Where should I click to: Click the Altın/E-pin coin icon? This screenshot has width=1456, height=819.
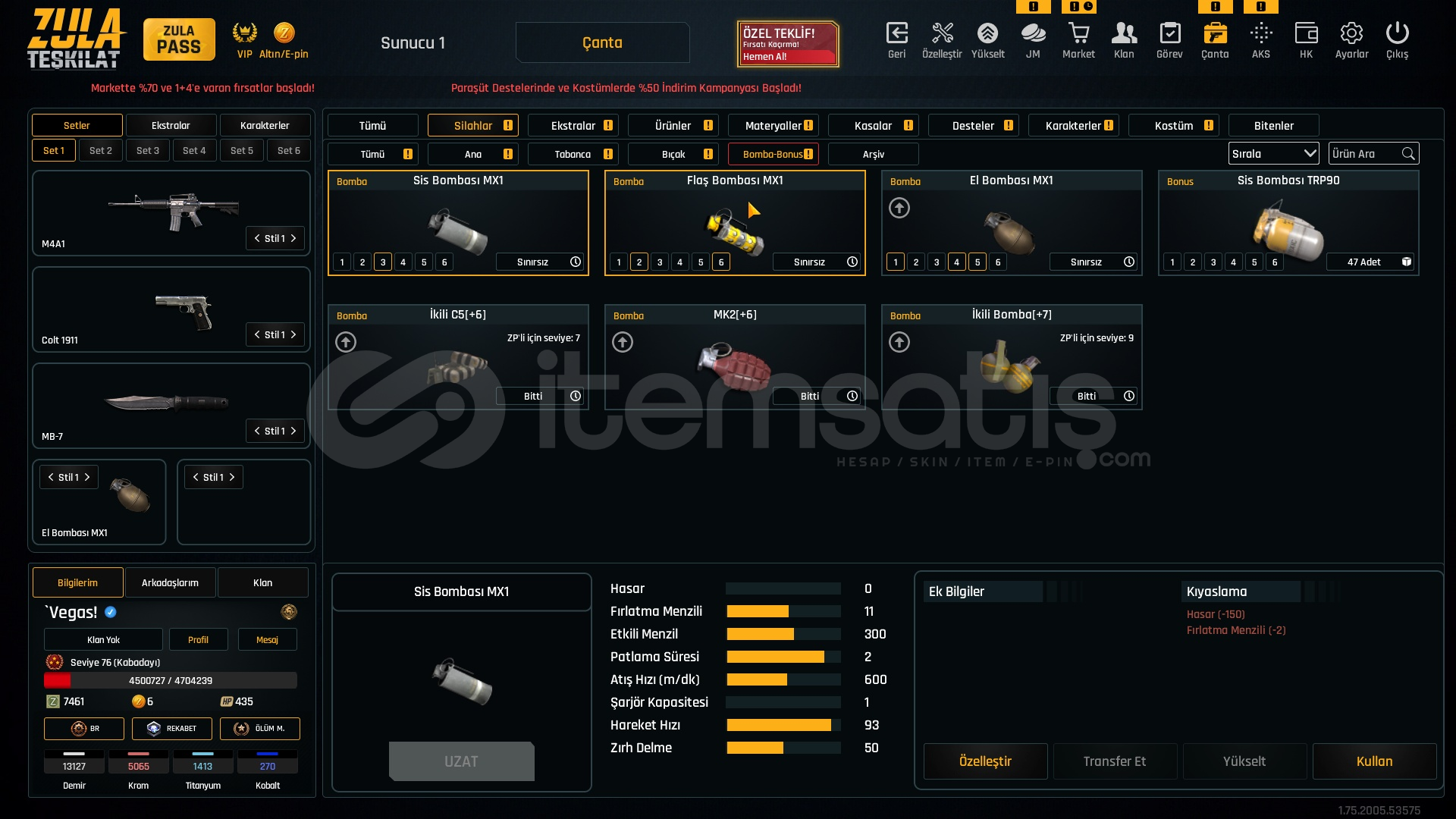click(x=284, y=33)
